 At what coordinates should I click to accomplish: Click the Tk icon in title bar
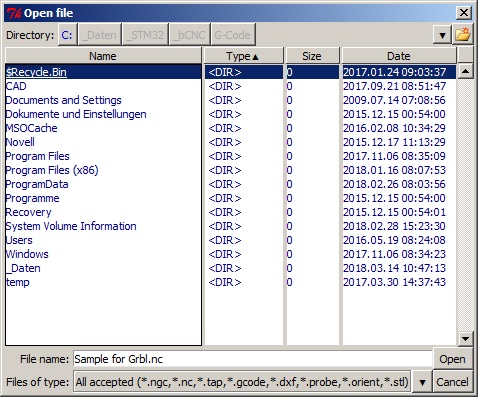pyautogui.click(x=14, y=13)
